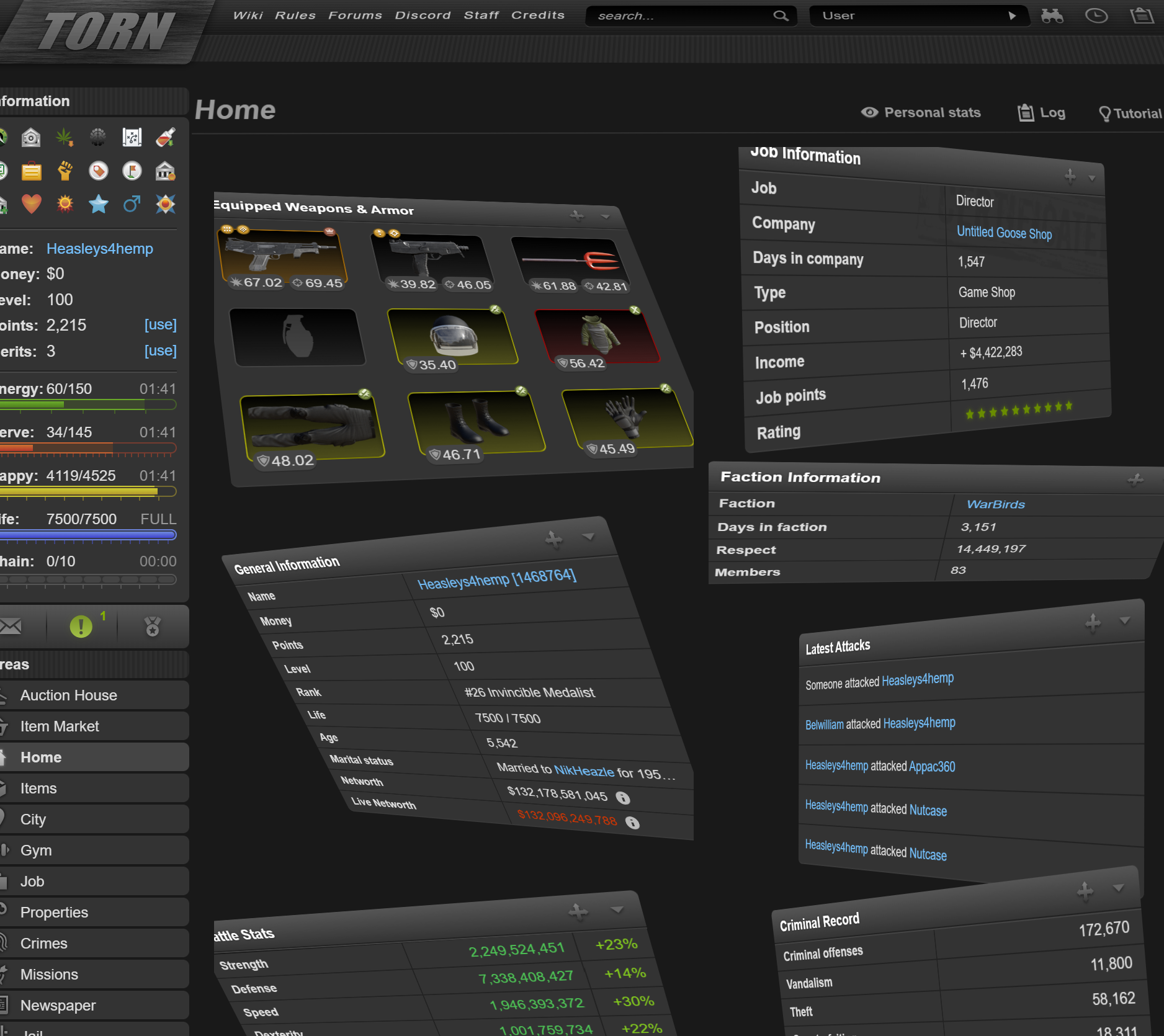Click the yellow raised fist icon
1164x1036 pixels.
point(65,171)
